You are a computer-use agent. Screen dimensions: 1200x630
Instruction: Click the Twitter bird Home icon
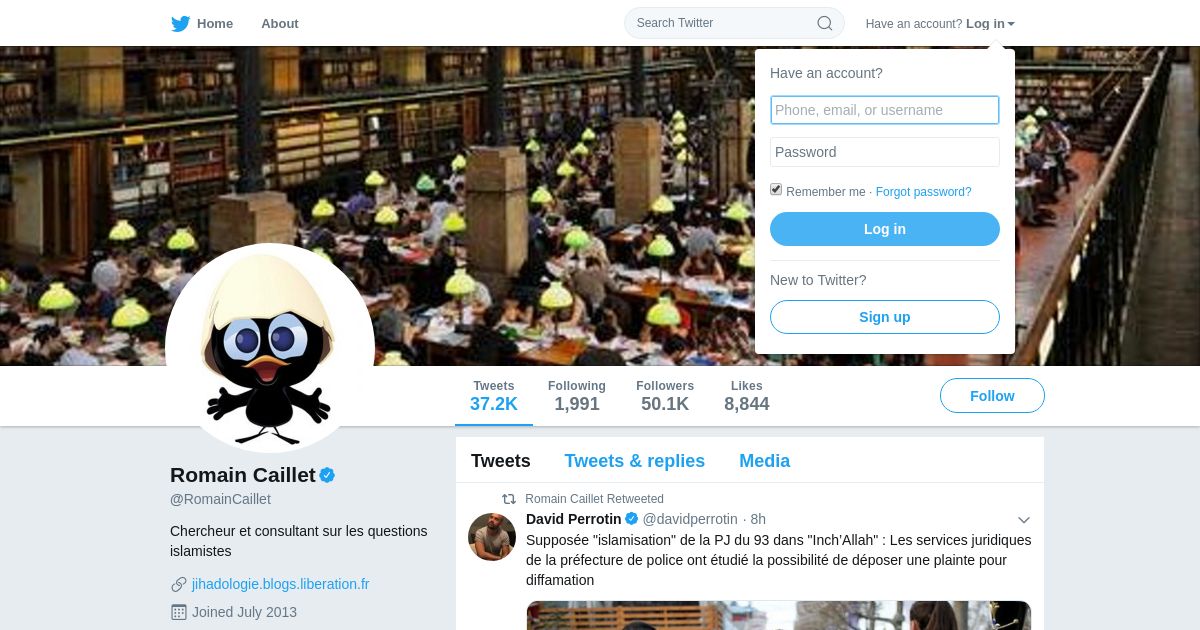point(180,23)
